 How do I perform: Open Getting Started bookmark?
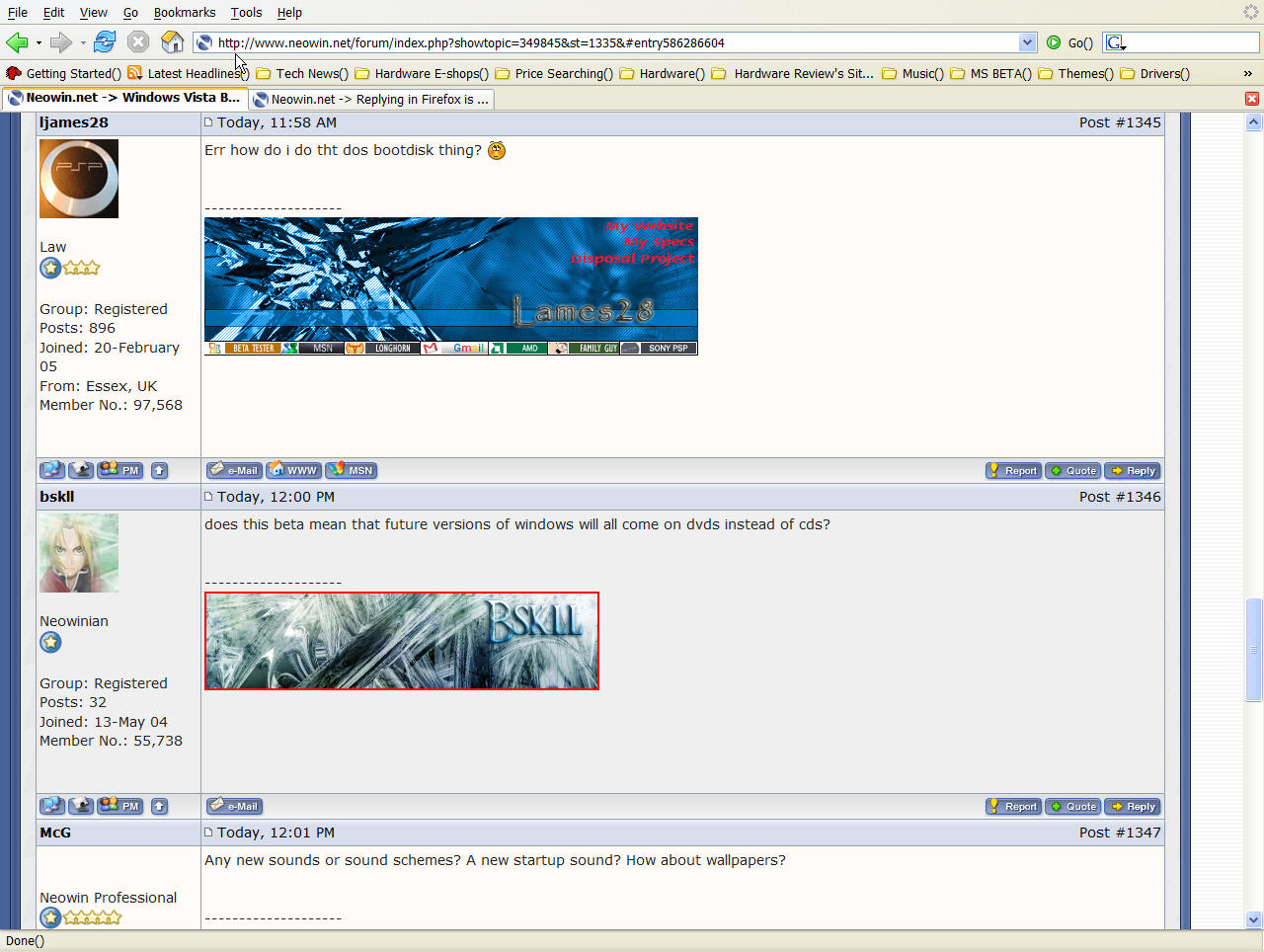tap(64, 73)
